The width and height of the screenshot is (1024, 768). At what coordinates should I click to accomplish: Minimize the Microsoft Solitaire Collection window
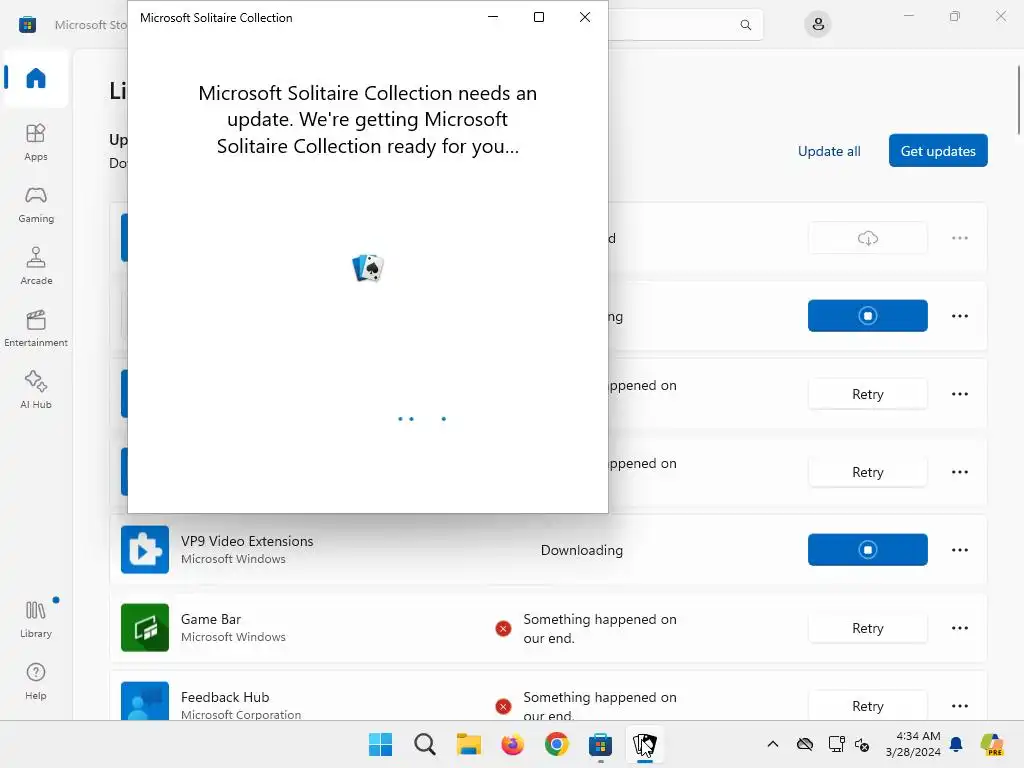[x=493, y=17]
